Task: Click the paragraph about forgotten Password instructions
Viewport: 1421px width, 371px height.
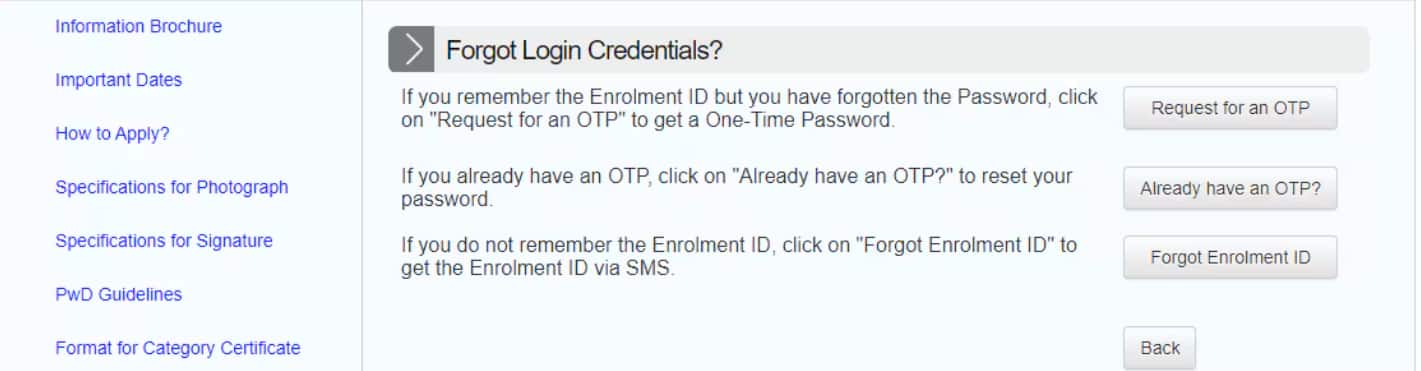Action: tap(749, 108)
